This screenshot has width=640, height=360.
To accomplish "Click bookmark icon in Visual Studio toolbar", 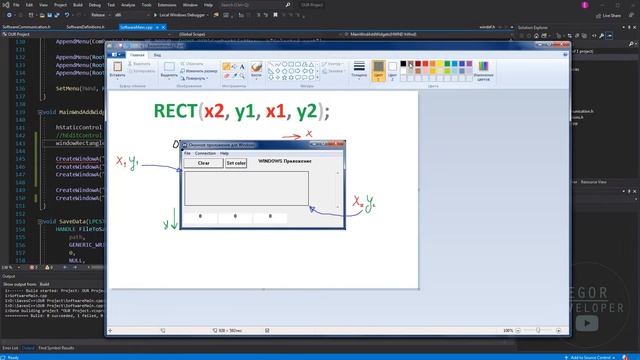I will 276,15.
